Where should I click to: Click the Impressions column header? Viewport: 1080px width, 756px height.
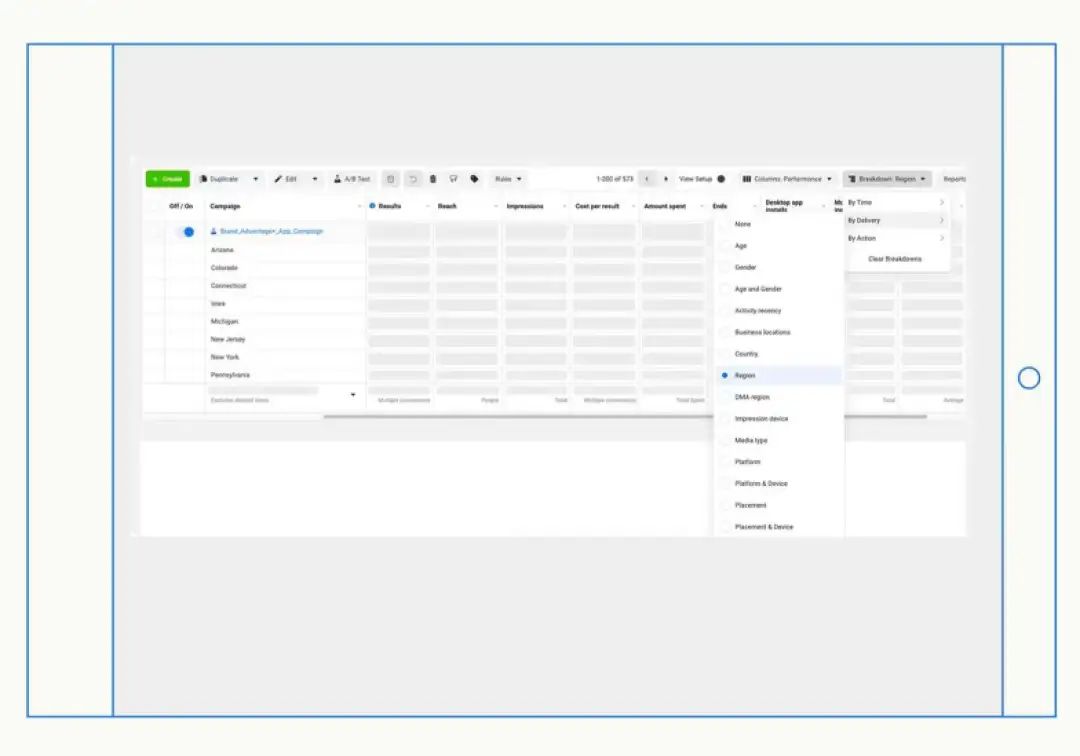525,207
